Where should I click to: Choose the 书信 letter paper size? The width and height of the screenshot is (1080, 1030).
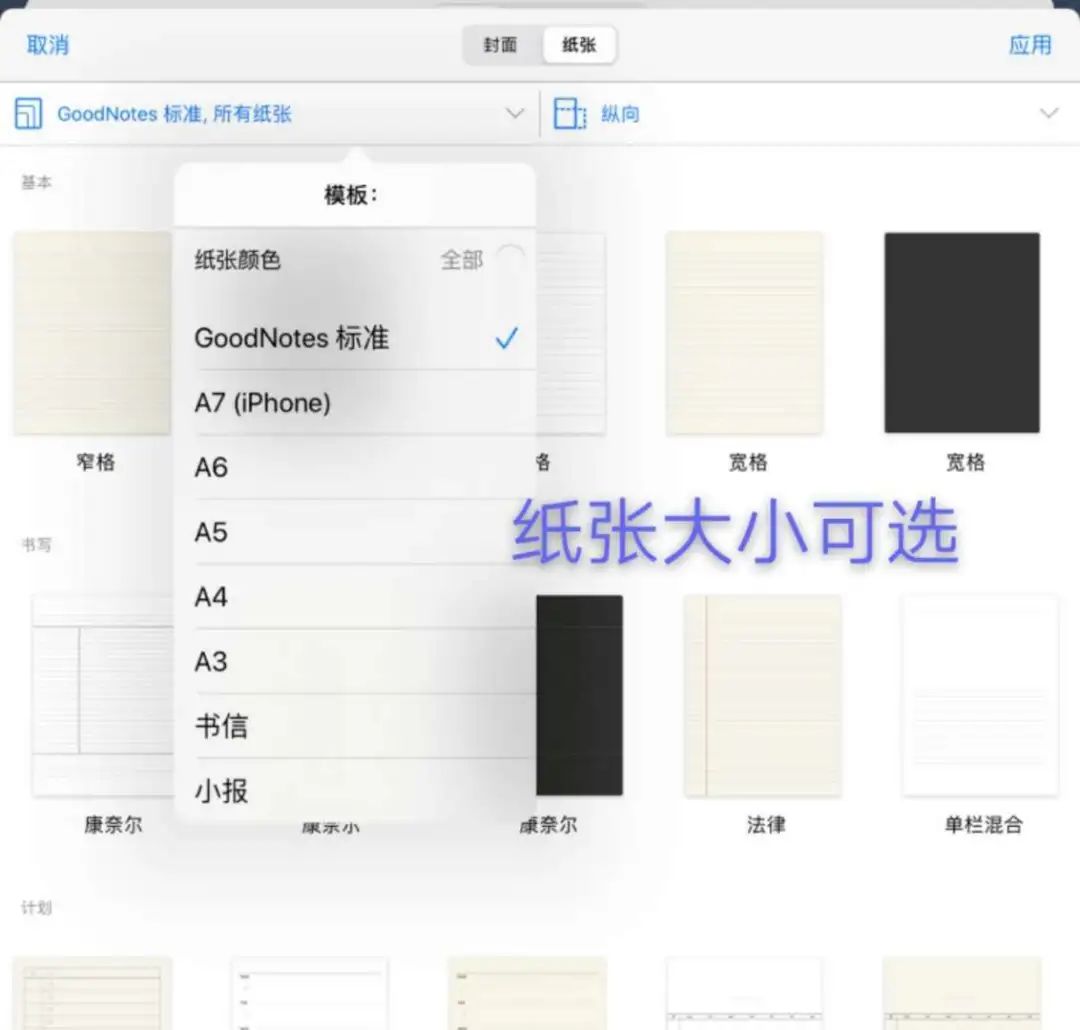click(x=355, y=726)
